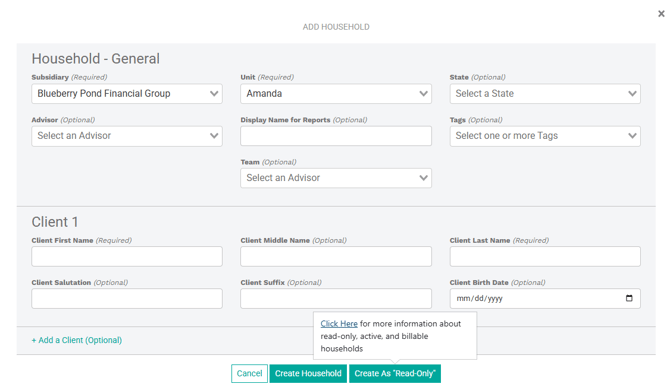This screenshot has height=387, width=670.
Task: Click the Add a Client (Optional) link
Action: click(77, 340)
